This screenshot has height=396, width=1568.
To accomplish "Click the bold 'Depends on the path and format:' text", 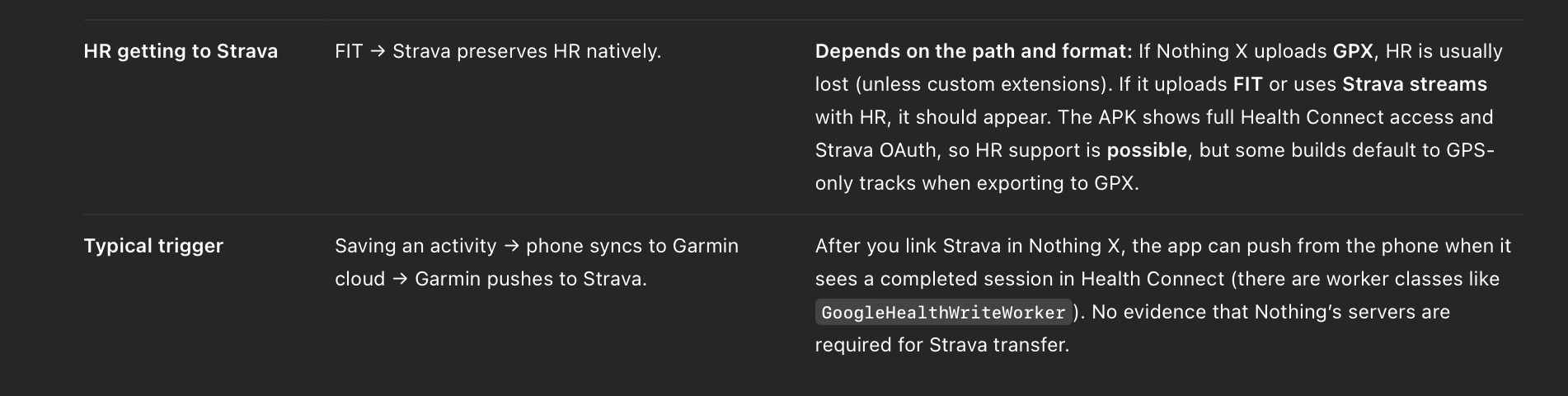I will click(974, 51).
